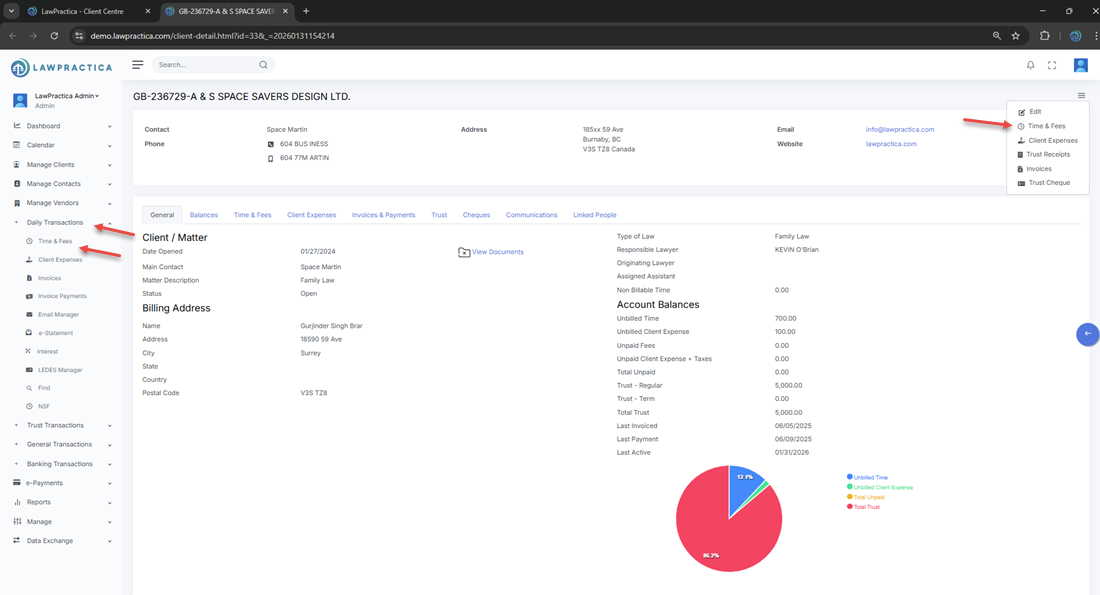The height and width of the screenshot is (595, 1100).
Task: Click the notification bell icon
Action: coord(1030,65)
